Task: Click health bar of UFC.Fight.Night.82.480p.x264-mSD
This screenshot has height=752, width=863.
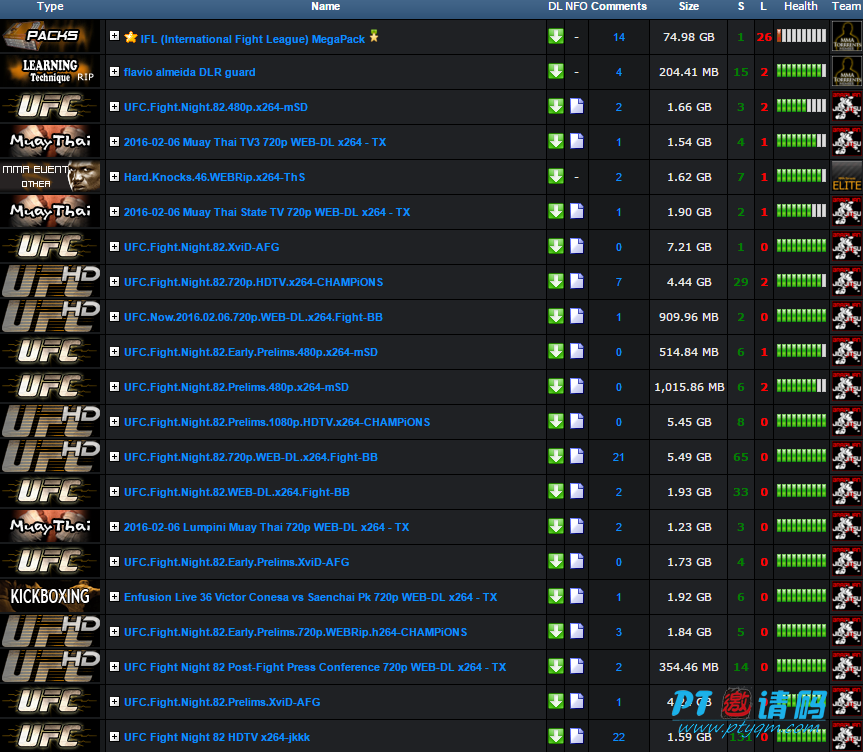Action: [x=801, y=106]
